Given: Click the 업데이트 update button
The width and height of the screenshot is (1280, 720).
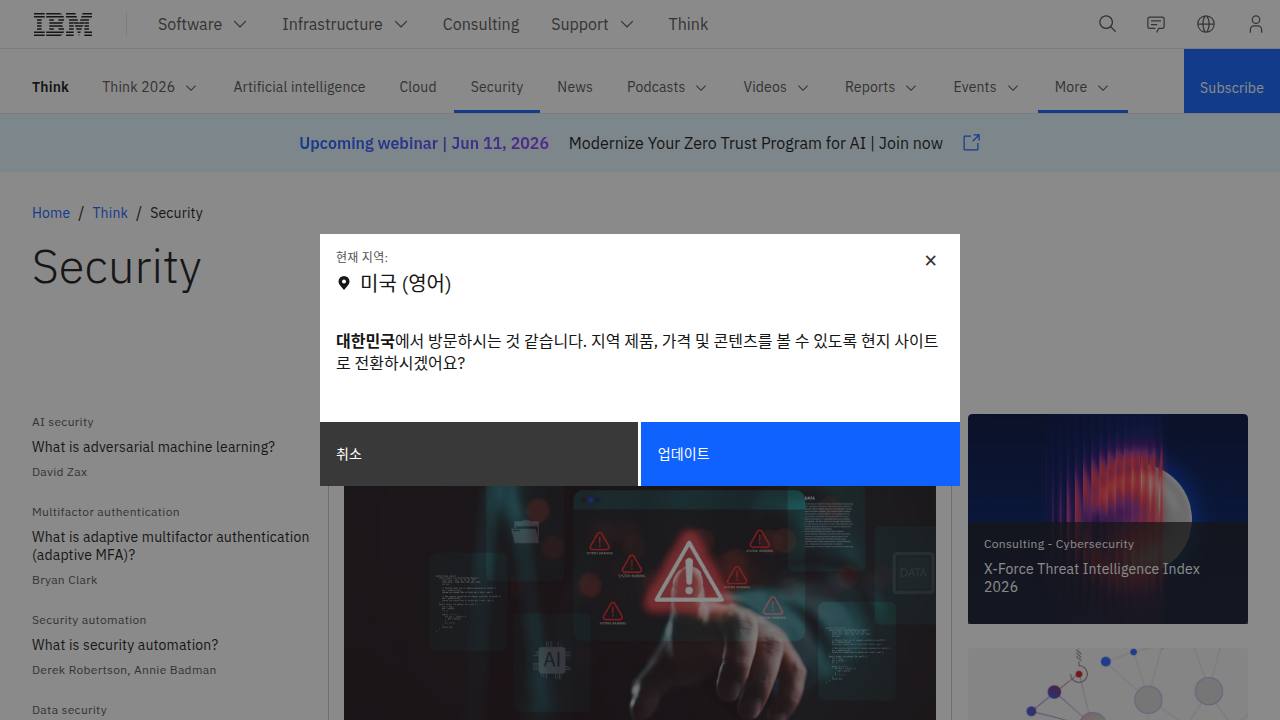Looking at the screenshot, I should (800, 454).
